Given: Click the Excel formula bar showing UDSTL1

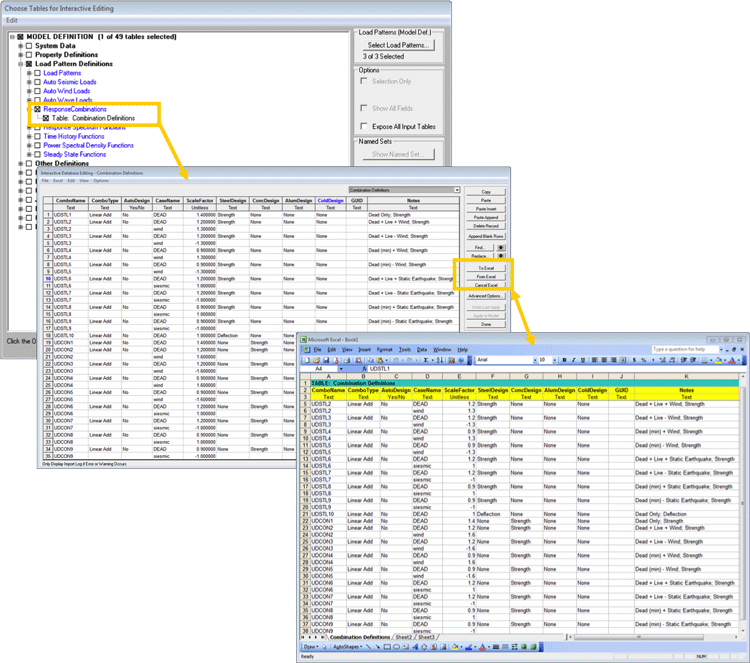Looking at the screenshot, I should pyautogui.click(x=555, y=369).
